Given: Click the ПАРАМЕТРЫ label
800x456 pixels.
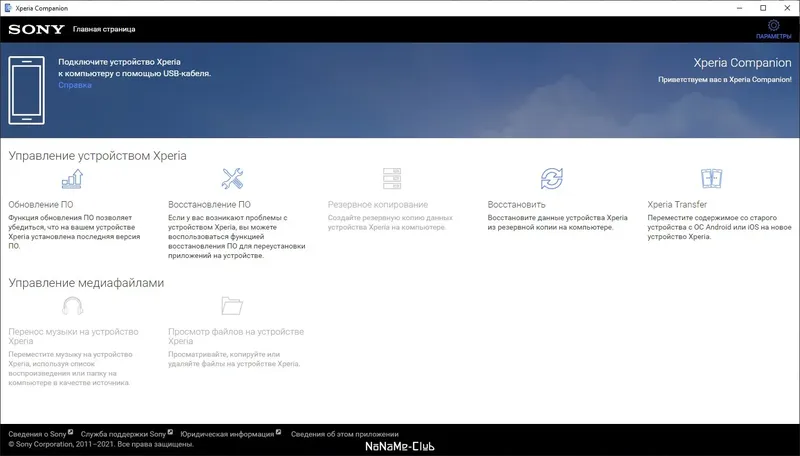Looking at the screenshot, I should [x=773, y=37].
